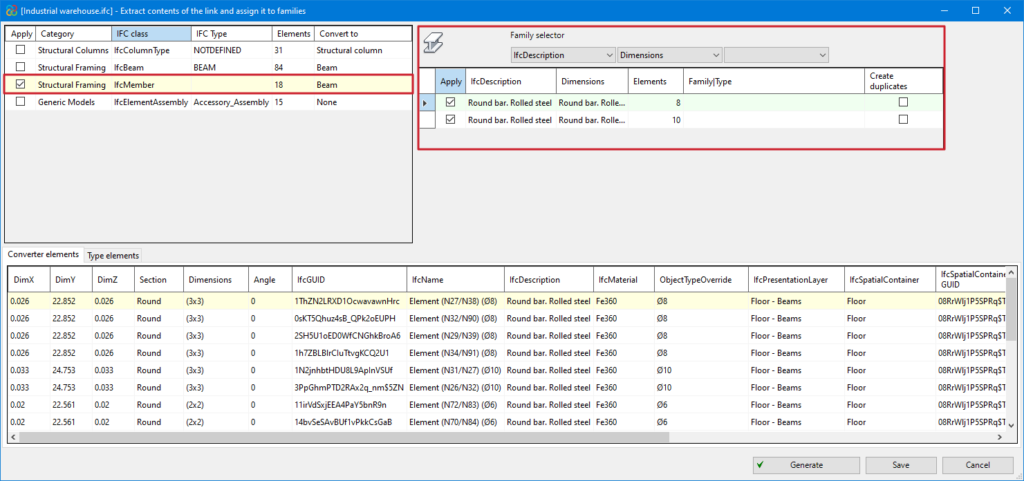Image resolution: width=1024 pixels, height=481 pixels.
Task: Open Family|Type cell for 8-element row
Action: [x=773, y=102]
